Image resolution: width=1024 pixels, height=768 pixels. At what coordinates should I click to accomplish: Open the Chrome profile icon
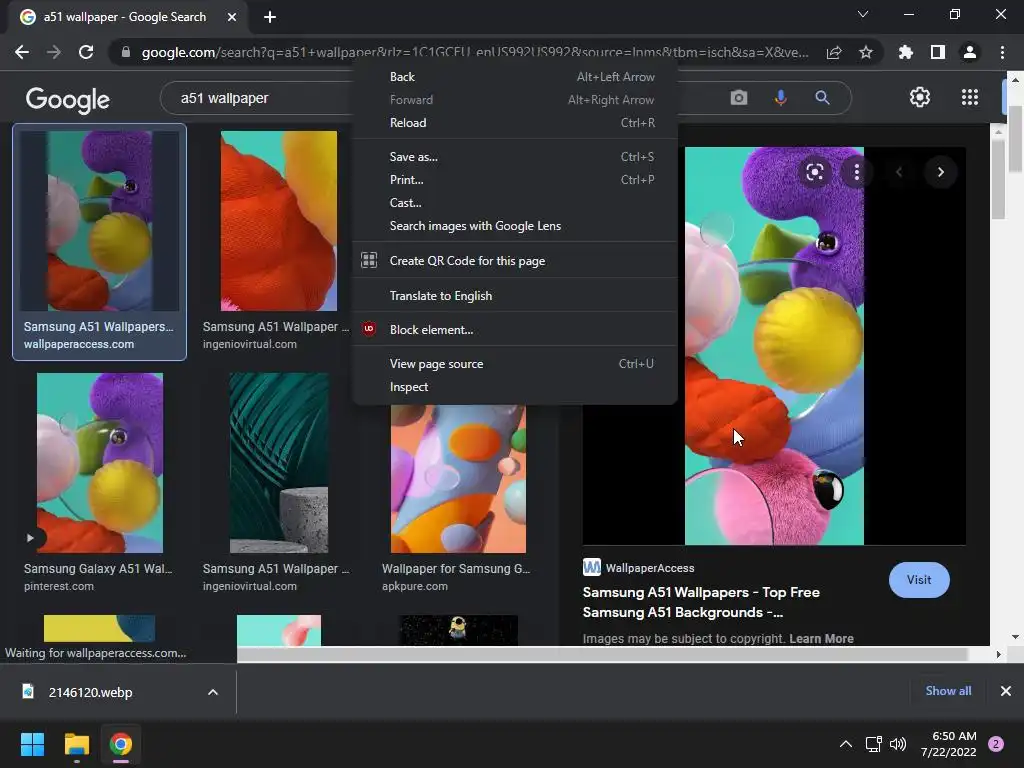coord(970,52)
